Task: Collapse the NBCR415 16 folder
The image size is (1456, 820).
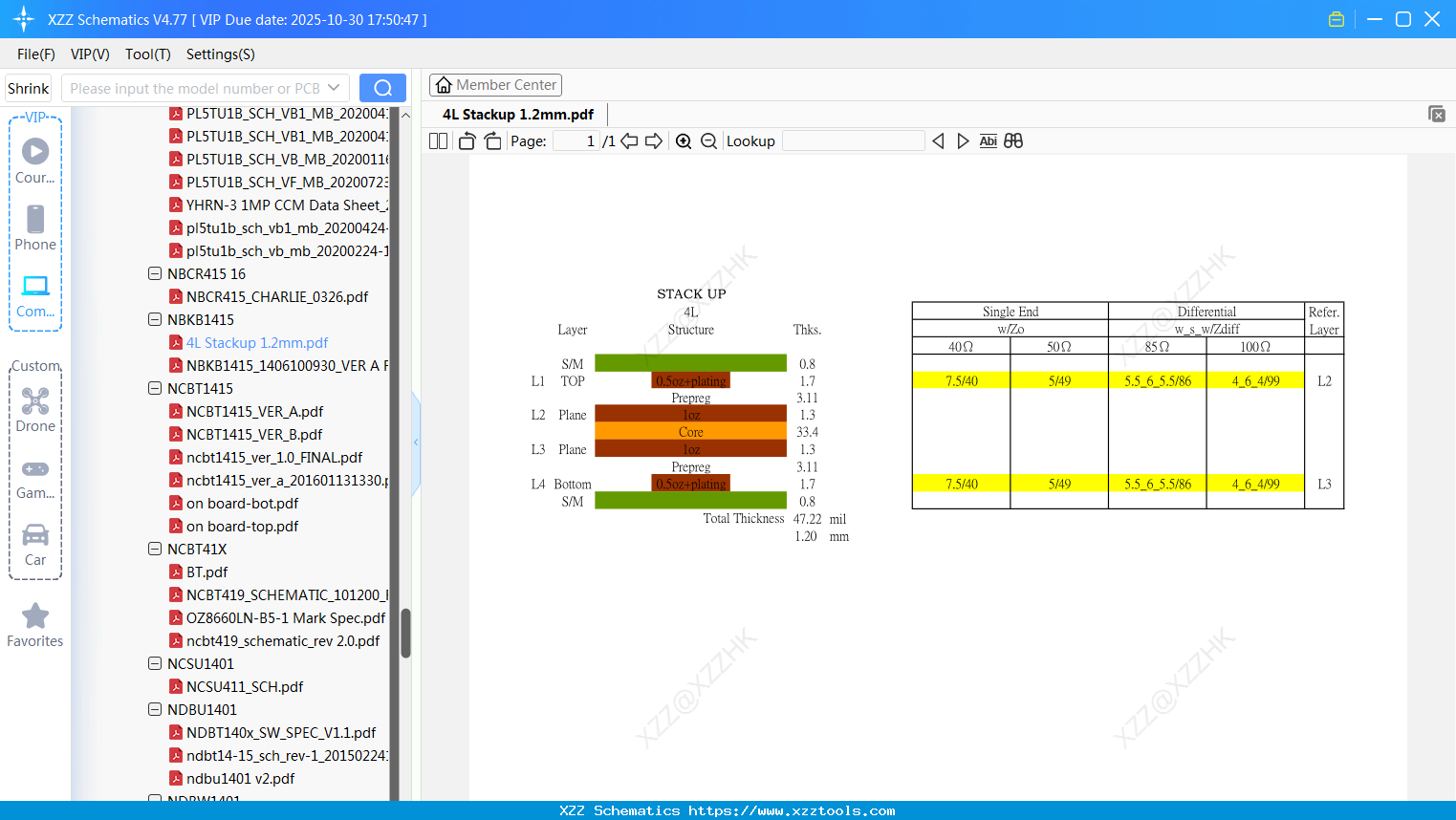Action: (x=155, y=273)
